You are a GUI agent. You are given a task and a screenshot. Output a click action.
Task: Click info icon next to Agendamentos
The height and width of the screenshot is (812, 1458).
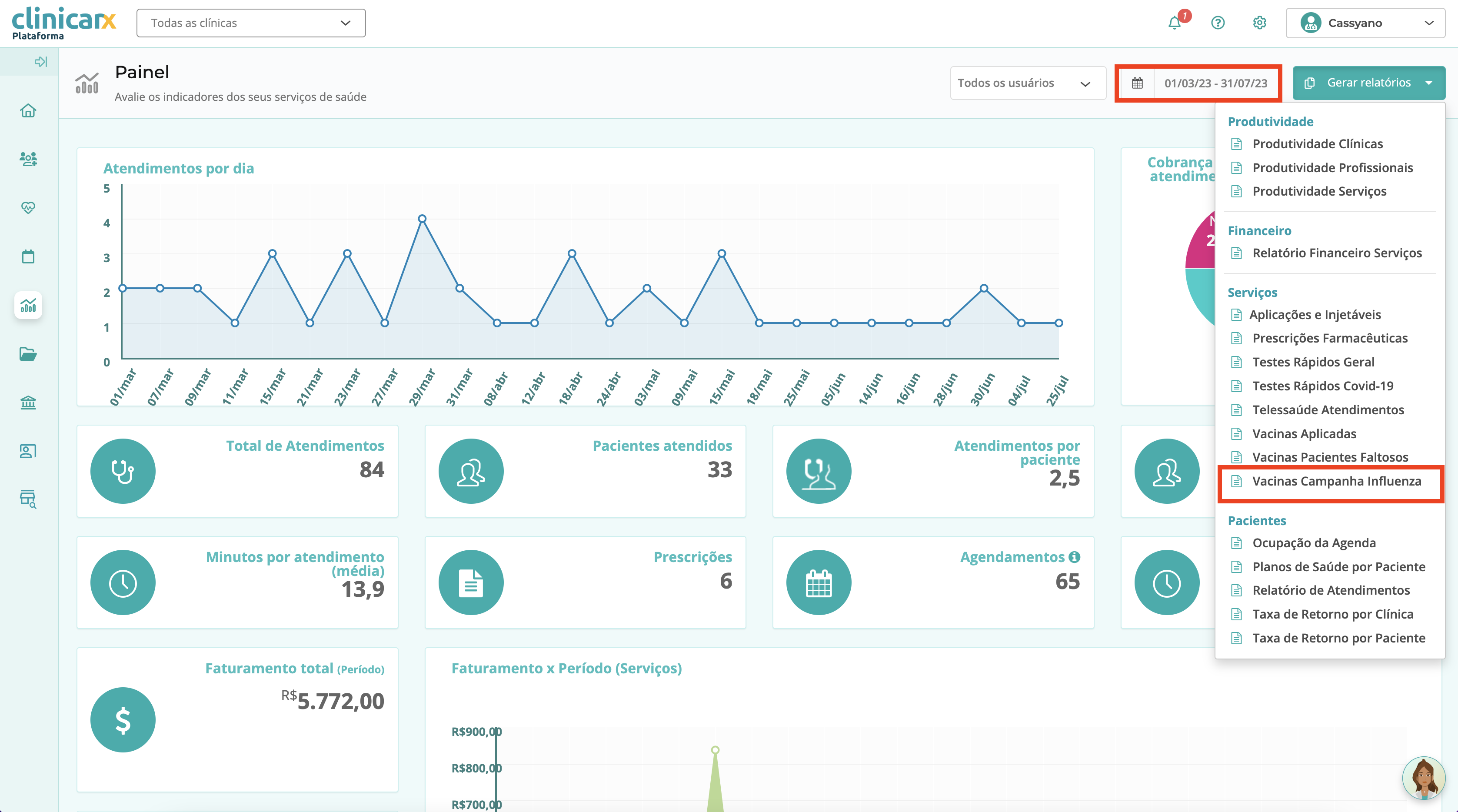1074,557
